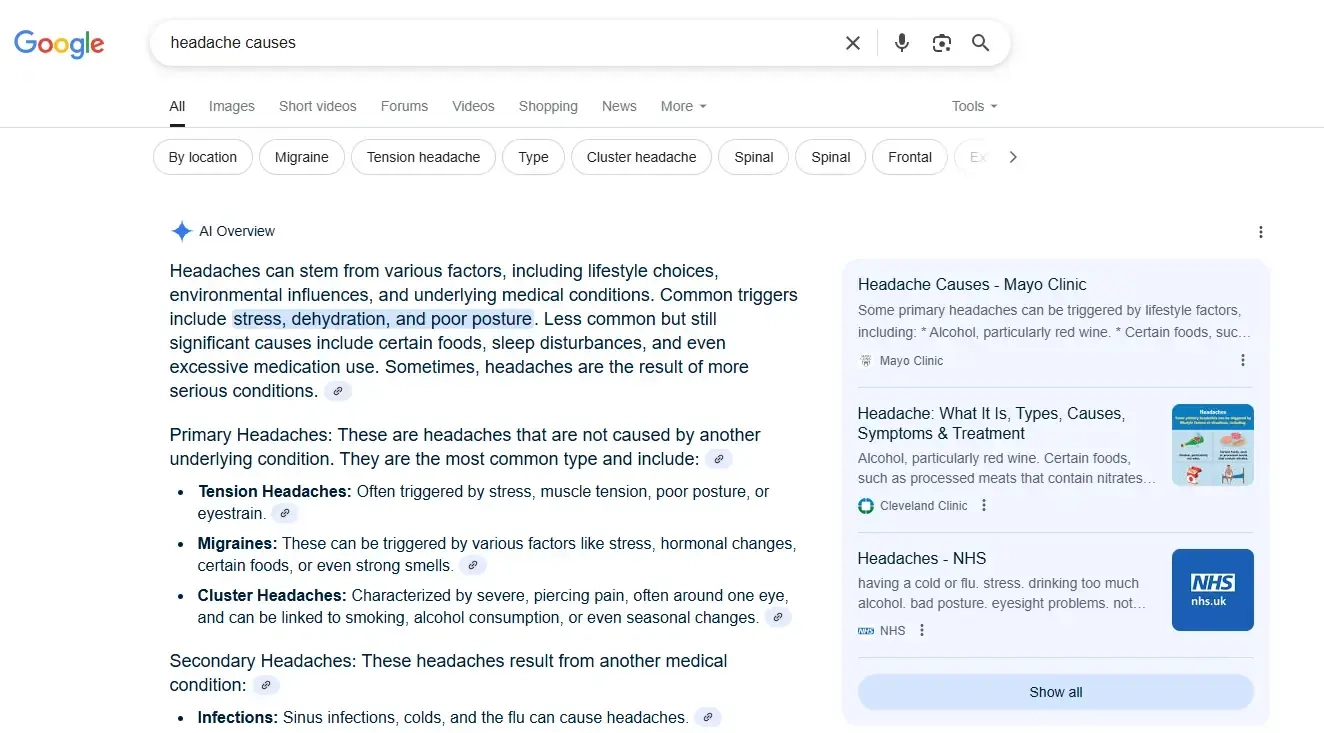
Task: Click the Cleveland Clinic favicon
Action: tap(866, 506)
